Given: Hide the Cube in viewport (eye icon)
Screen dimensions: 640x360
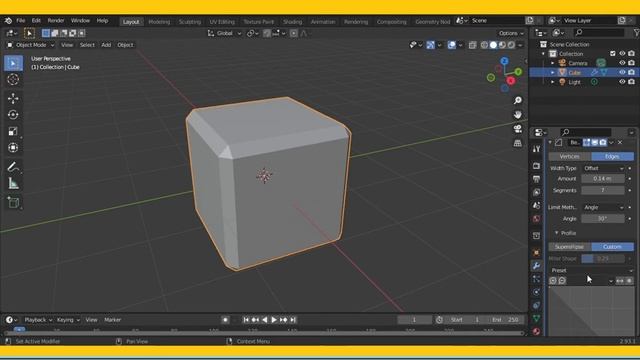Looking at the screenshot, I should pyautogui.click(x=622, y=72).
